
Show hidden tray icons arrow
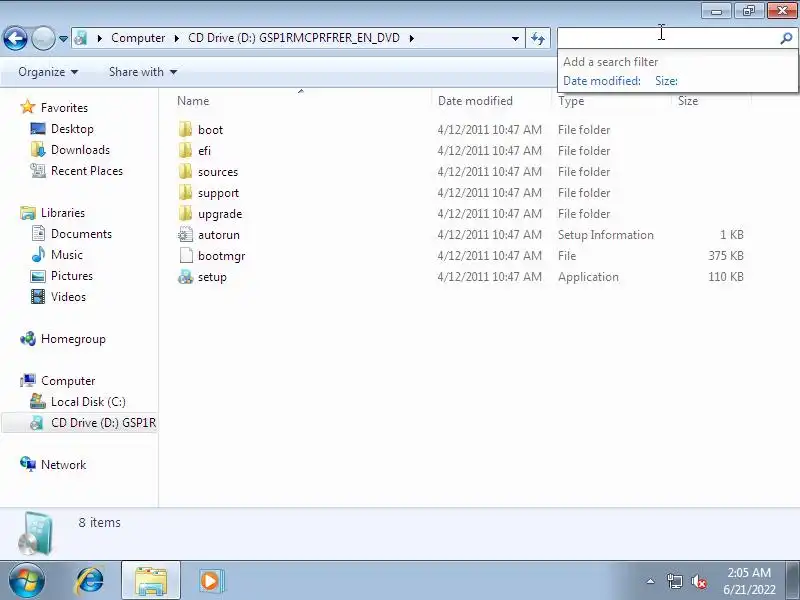pyautogui.click(x=651, y=581)
